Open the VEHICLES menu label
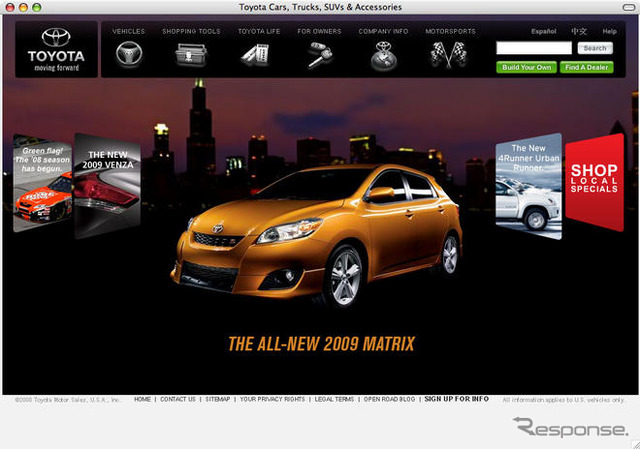The height and width of the screenshot is (449, 640). pyautogui.click(x=129, y=31)
